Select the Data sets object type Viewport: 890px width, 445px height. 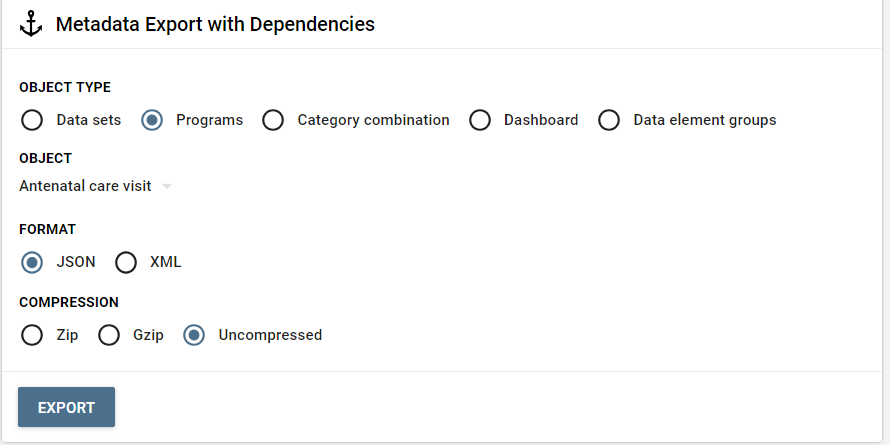pyautogui.click(x=32, y=120)
